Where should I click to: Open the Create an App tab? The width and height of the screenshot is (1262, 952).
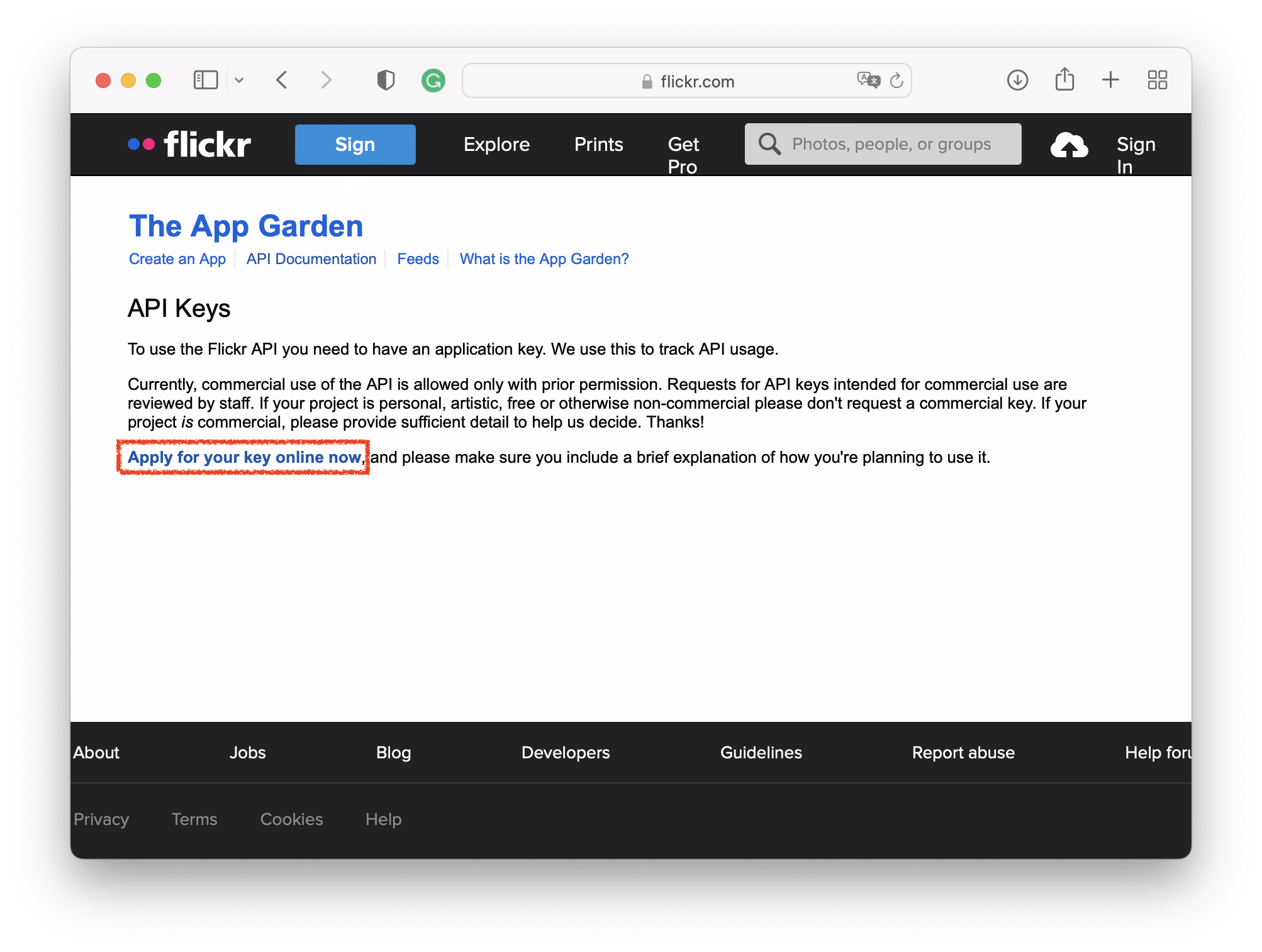pyautogui.click(x=177, y=259)
